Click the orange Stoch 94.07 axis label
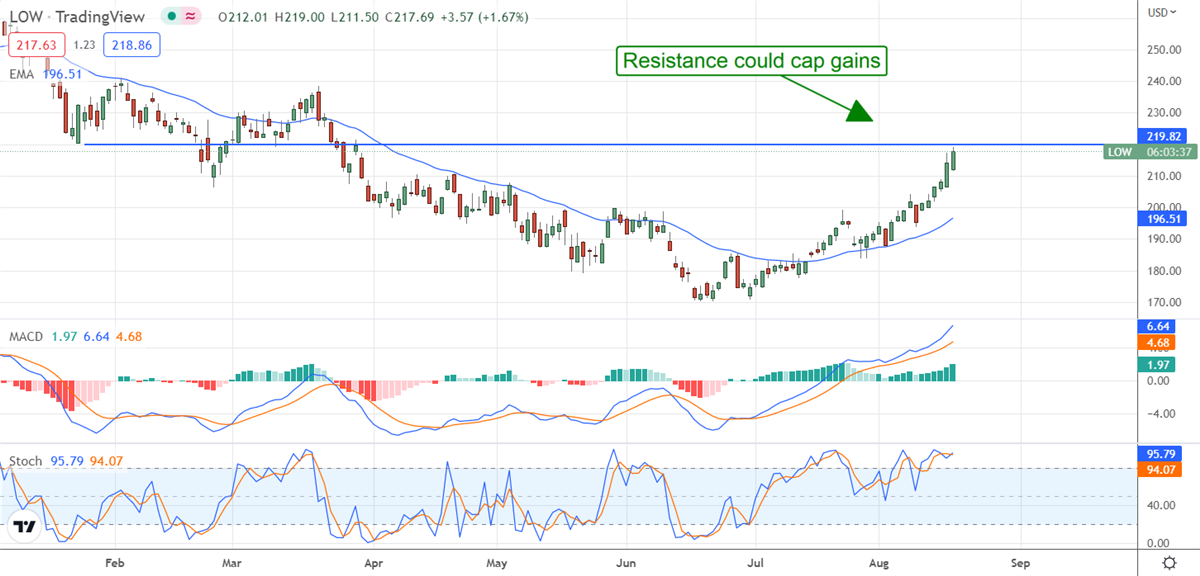 pyautogui.click(x=1160, y=468)
